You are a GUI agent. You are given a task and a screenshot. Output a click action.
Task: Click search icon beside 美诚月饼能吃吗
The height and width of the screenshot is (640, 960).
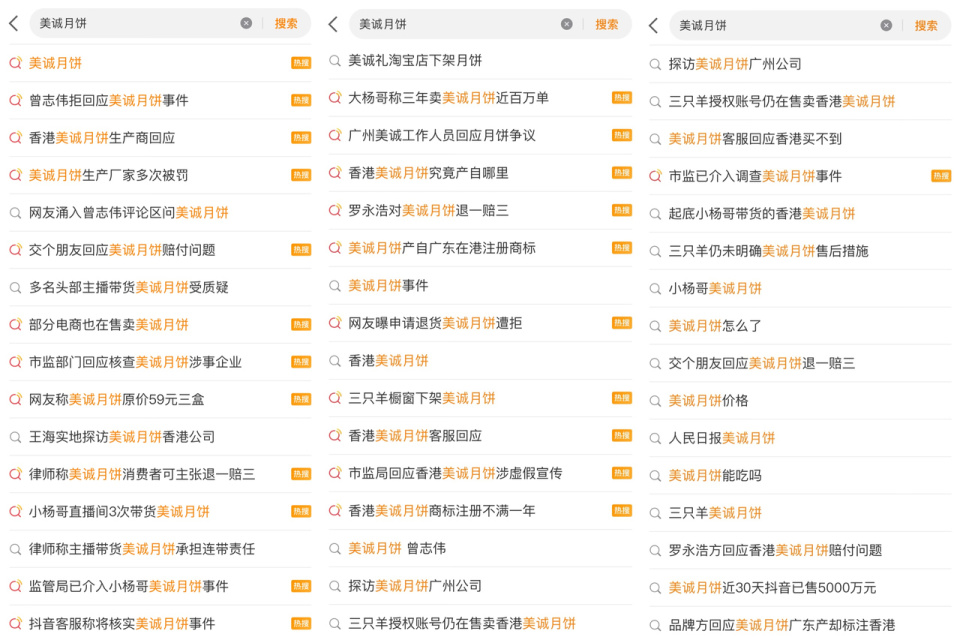coord(655,476)
